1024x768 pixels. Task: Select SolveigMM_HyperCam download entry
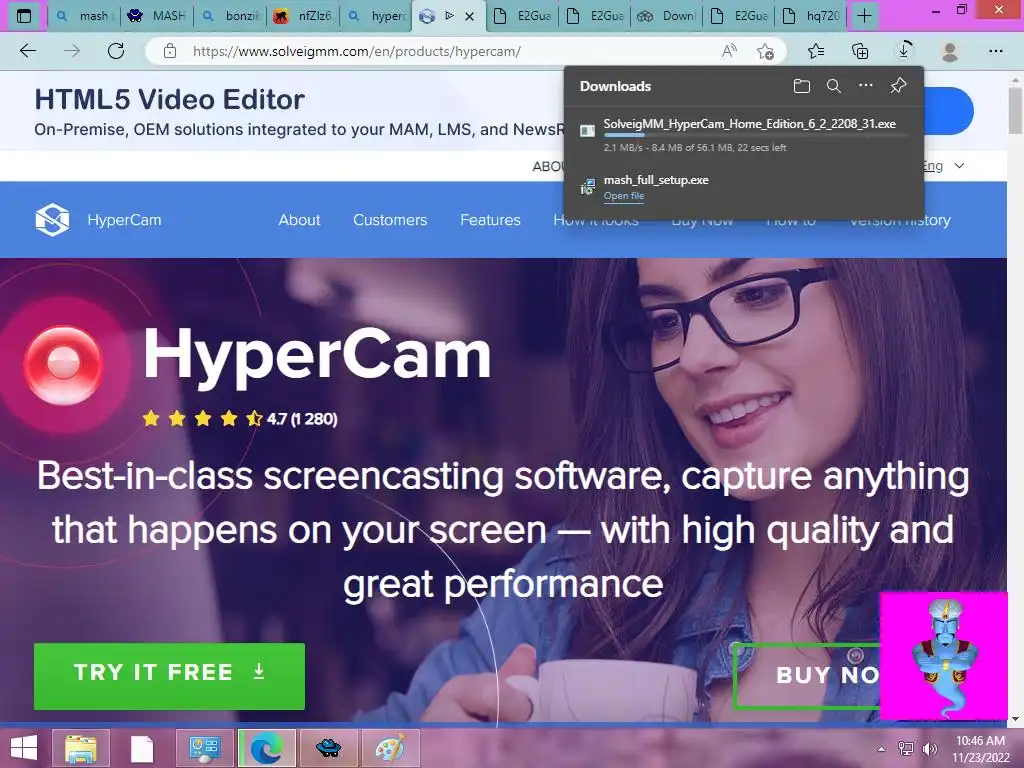point(743,135)
